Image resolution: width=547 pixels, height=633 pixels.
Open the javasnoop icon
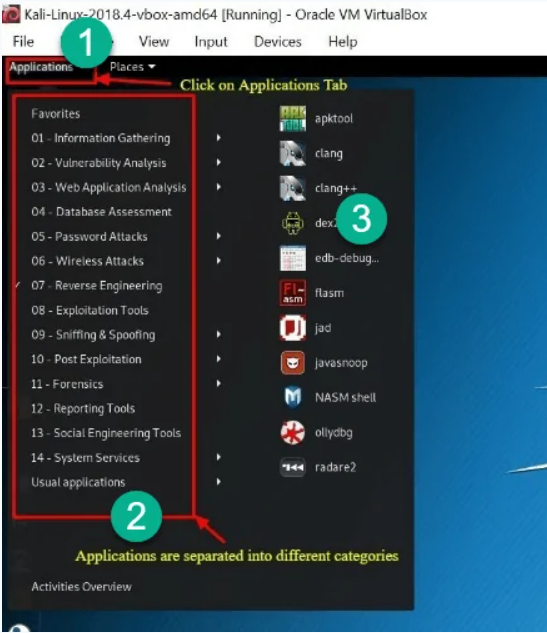click(x=293, y=363)
